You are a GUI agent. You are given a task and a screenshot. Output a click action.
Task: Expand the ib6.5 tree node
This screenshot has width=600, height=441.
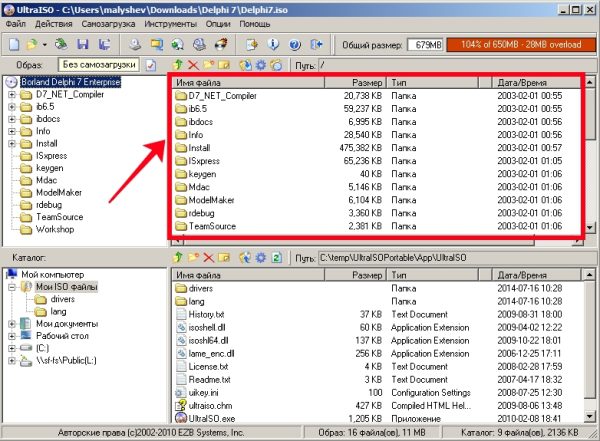click(x=12, y=106)
